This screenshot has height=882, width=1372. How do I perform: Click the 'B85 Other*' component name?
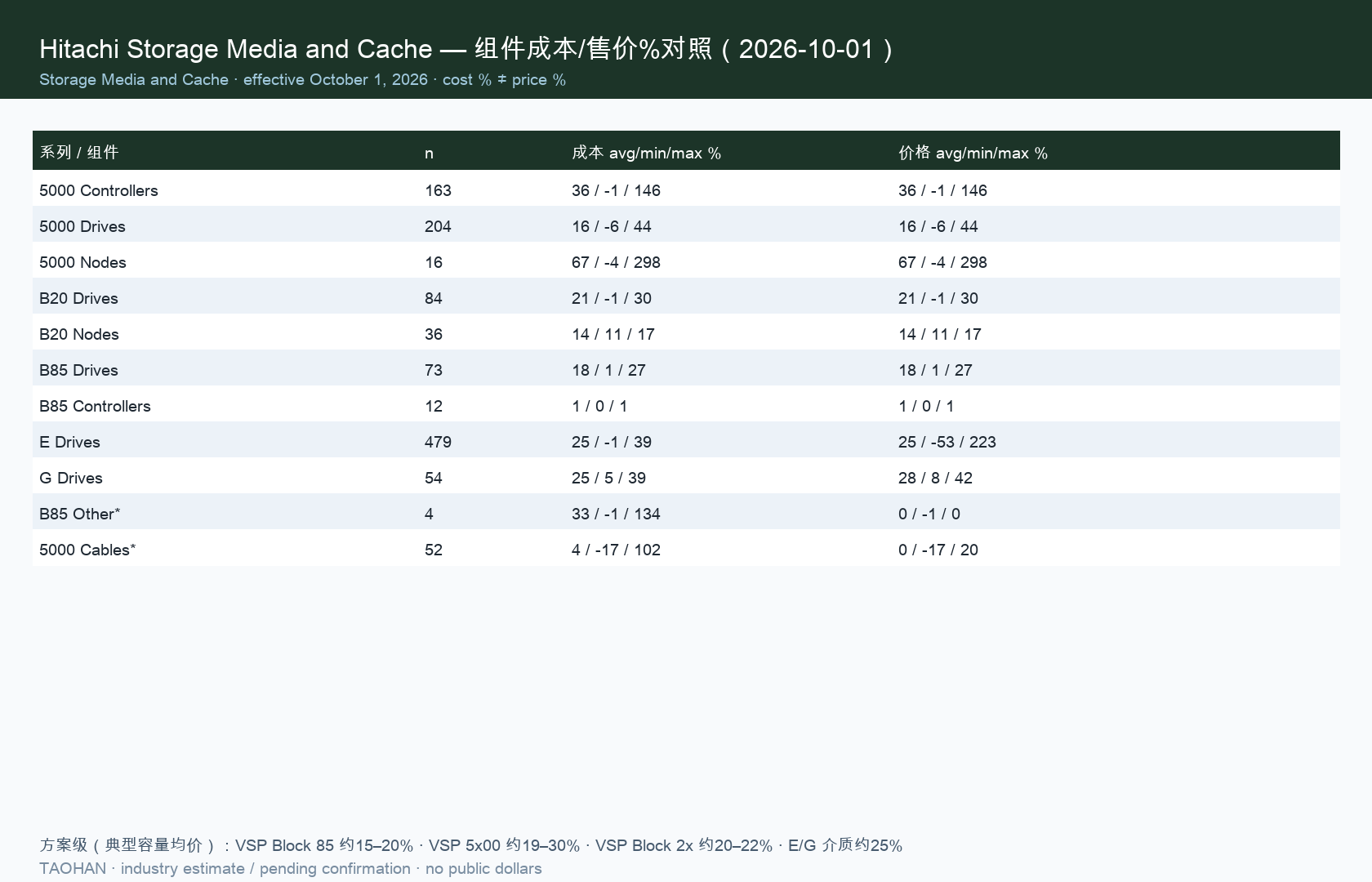coord(80,514)
